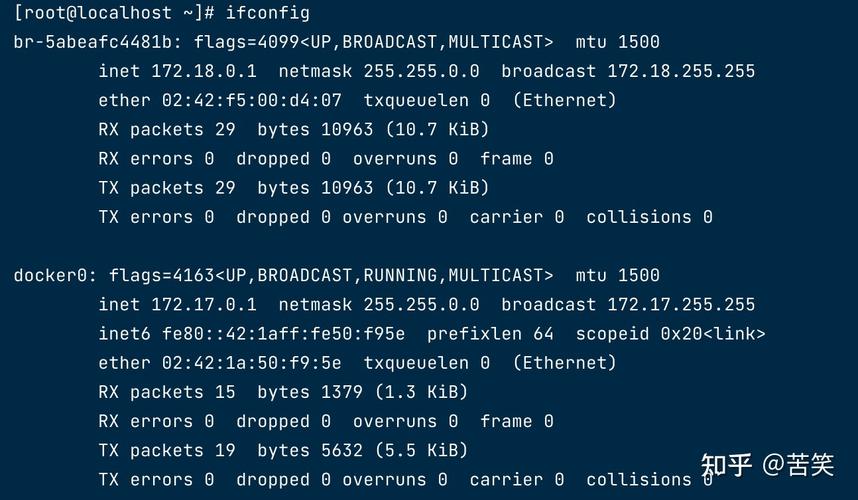Click the @苦笑 author name

[x=798, y=465]
